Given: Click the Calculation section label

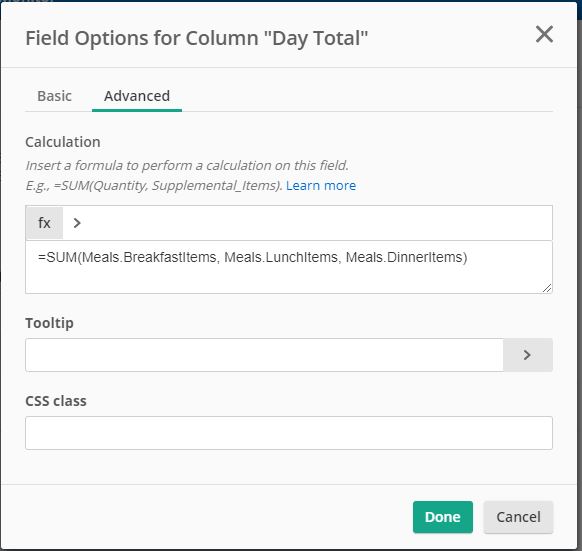Looking at the screenshot, I should tap(63, 142).
